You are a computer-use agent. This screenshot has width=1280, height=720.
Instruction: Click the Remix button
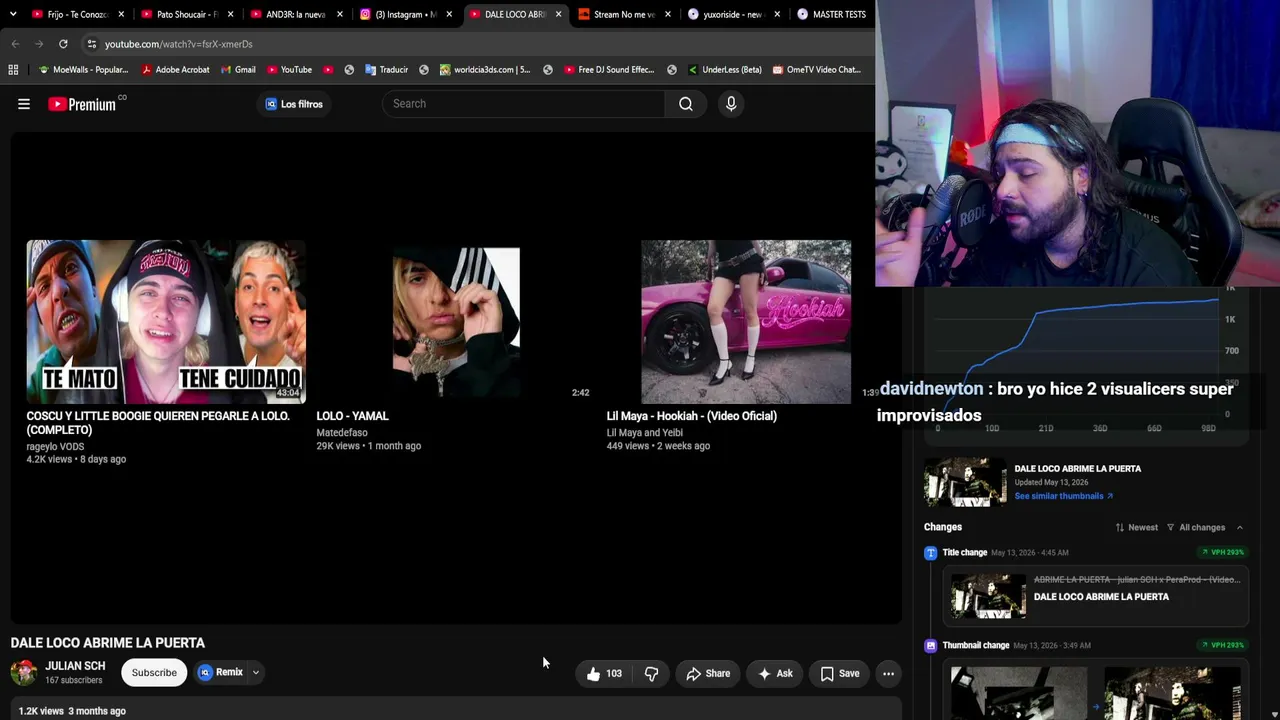pyautogui.click(x=221, y=673)
